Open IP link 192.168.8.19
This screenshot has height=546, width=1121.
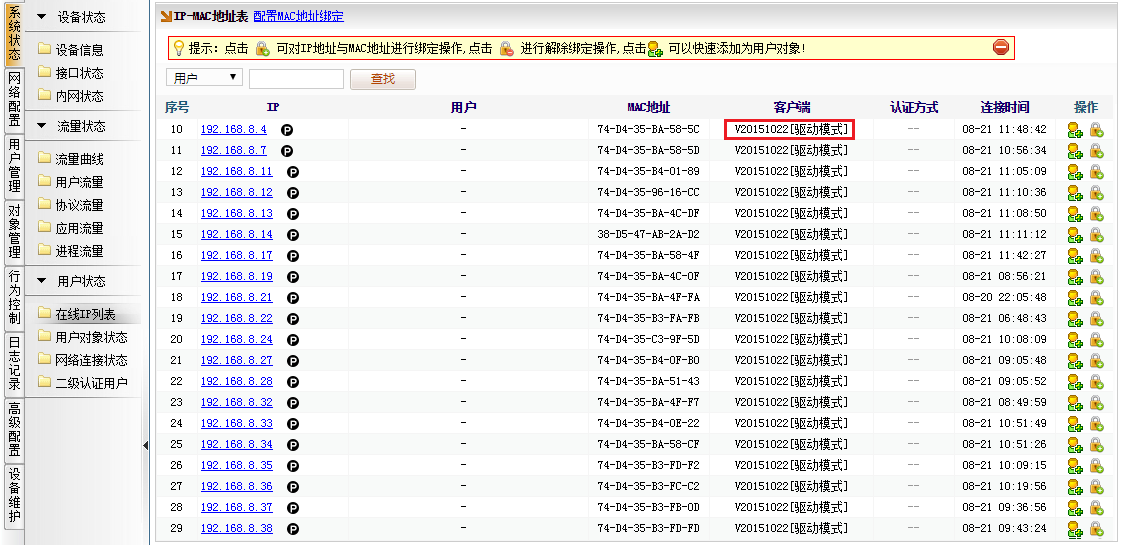pos(236,276)
